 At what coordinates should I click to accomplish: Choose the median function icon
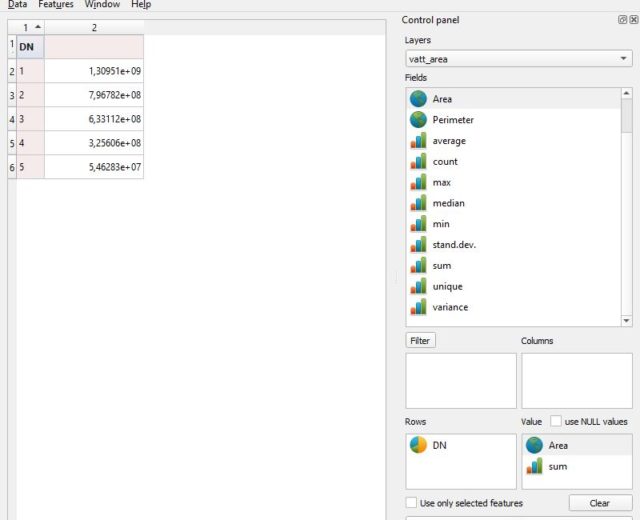click(x=418, y=203)
